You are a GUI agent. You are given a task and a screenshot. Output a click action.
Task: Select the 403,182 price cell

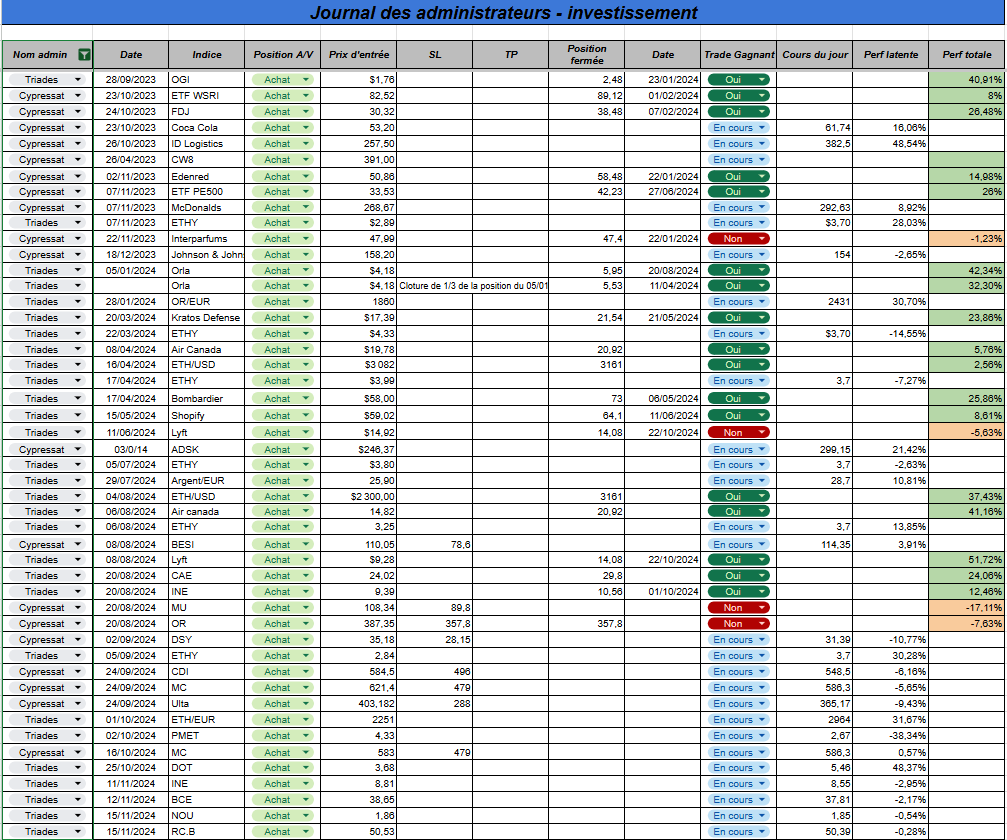[x=359, y=704]
